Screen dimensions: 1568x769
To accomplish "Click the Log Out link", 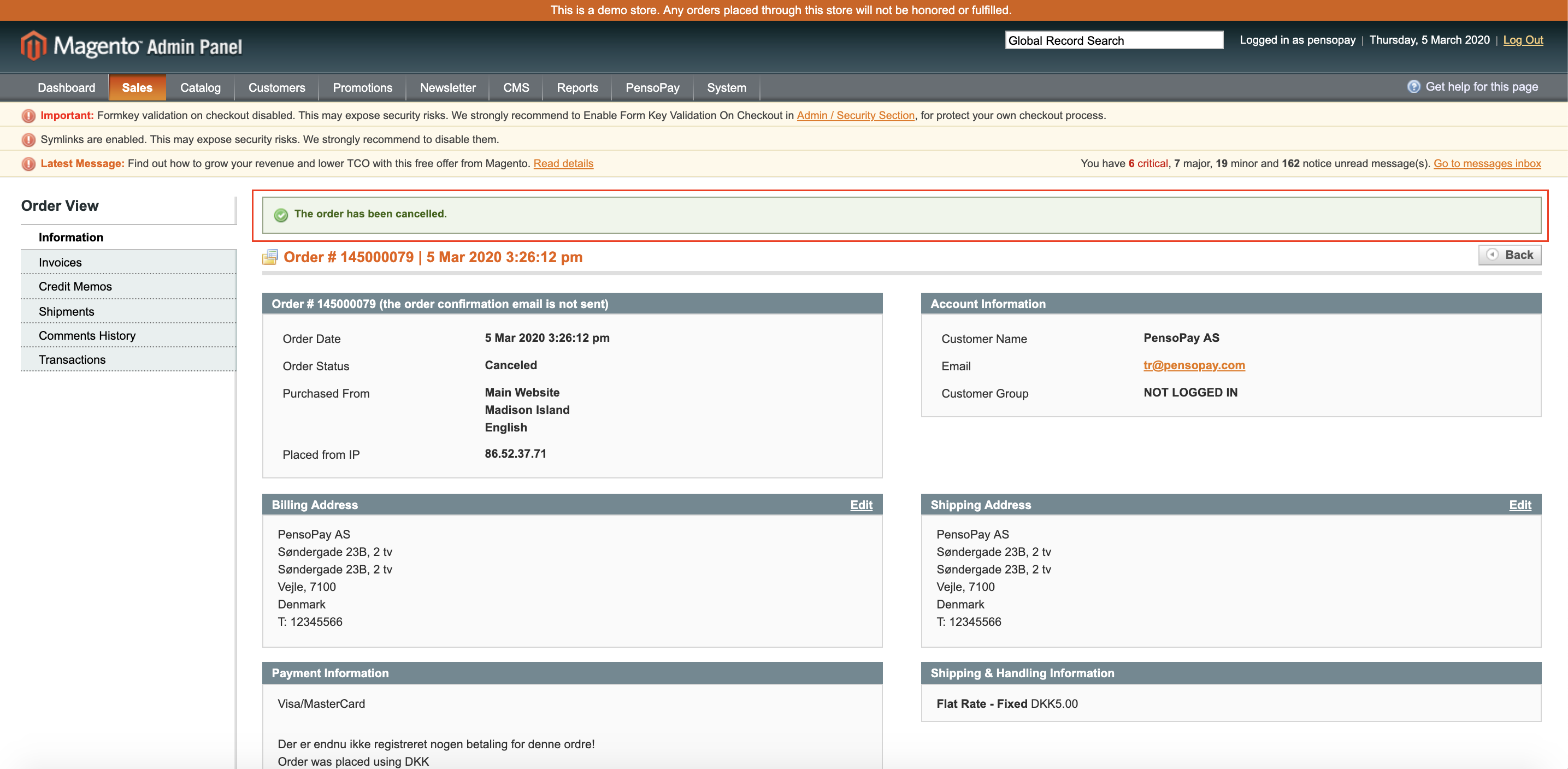I will tap(1522, 40).
